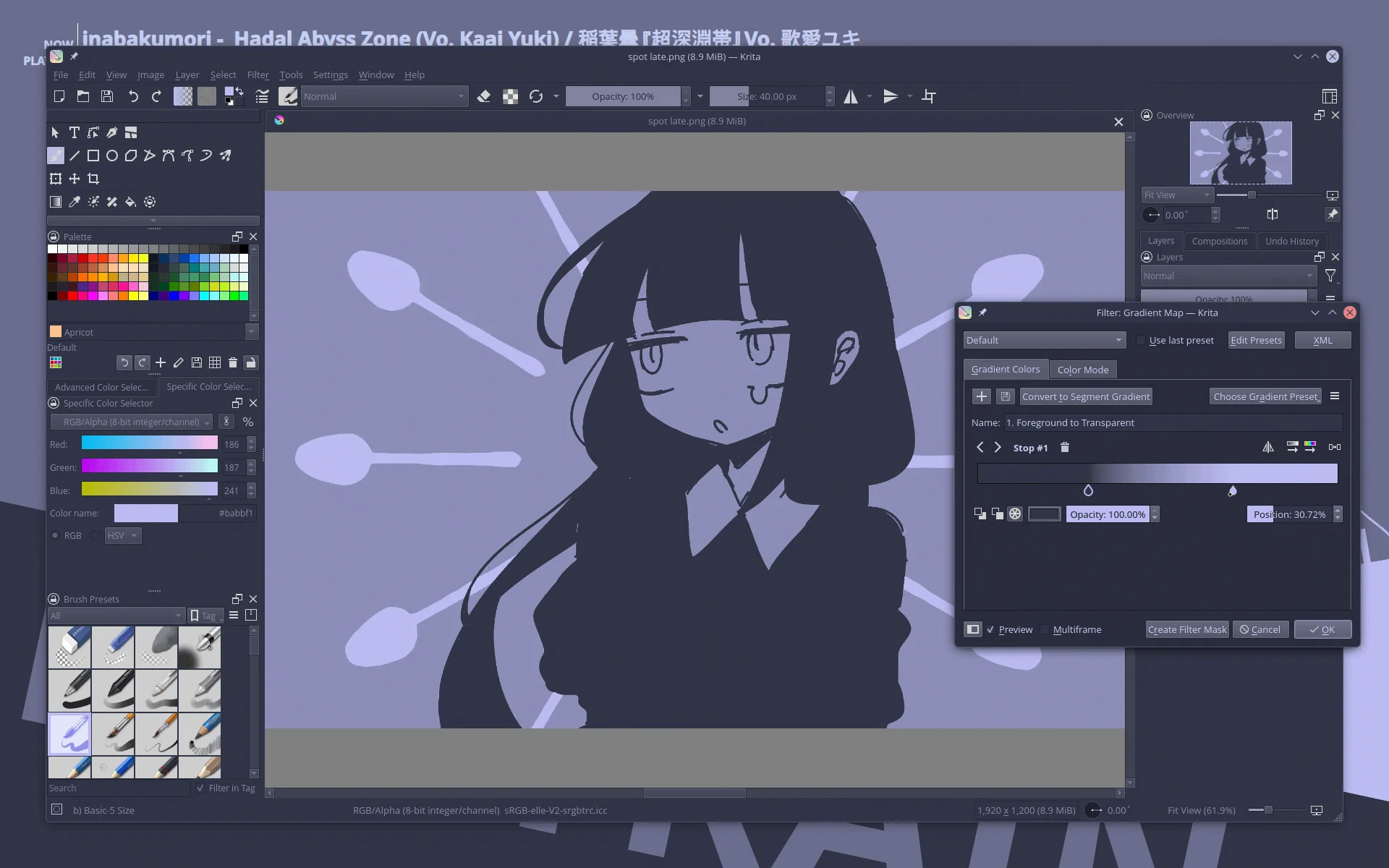Select the Gradient tool in the toolbox
The image size is (1389, 868).
[x=55, y=202]
